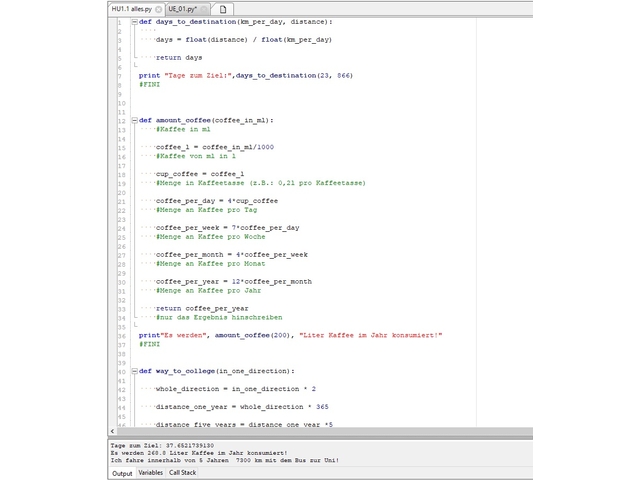
Task: Close the HU1.1 alles.py tab
Action: 158,9
